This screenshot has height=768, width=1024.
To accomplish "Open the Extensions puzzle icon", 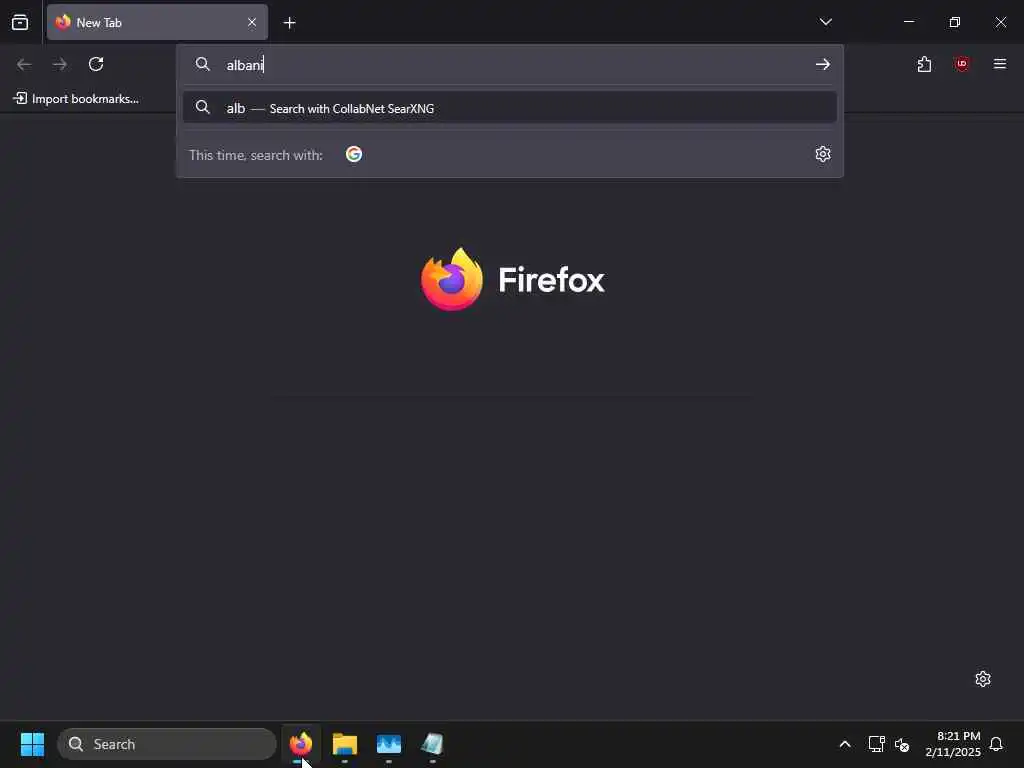I will coord(924,64).
